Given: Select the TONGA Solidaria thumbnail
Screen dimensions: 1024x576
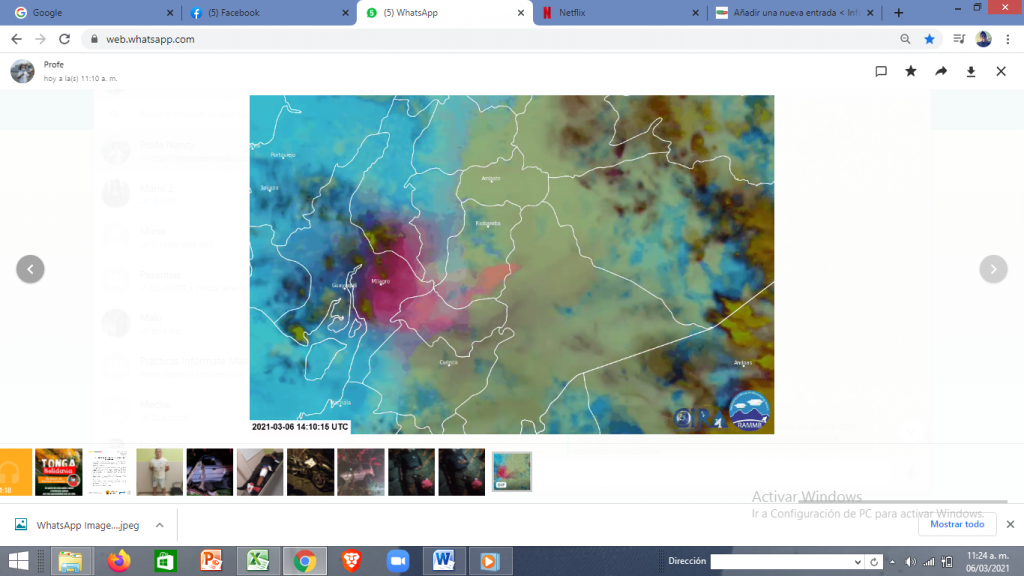Looking at the screenshot, I should (59, 472).
